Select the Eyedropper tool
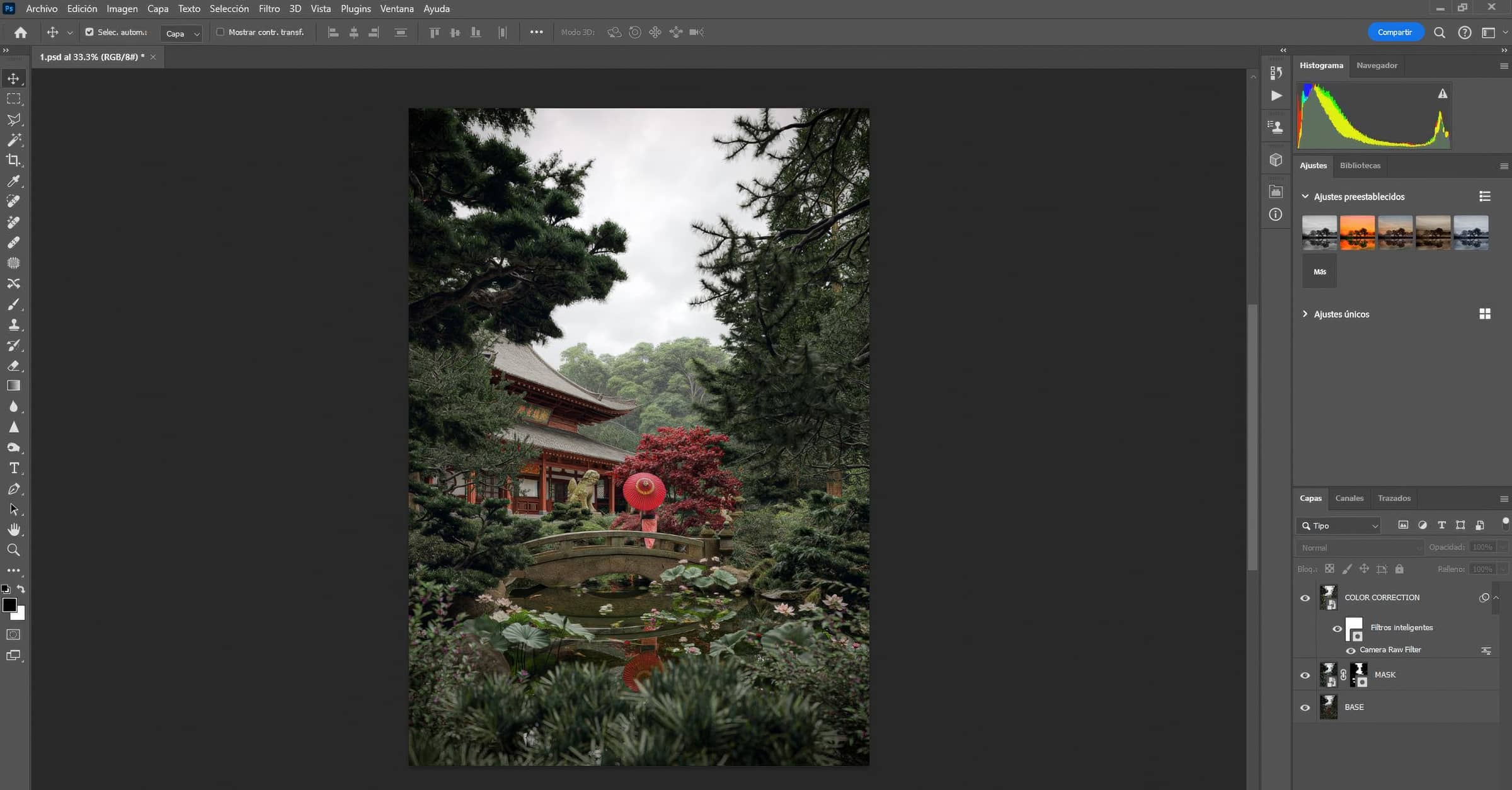 tap(13, 181)
